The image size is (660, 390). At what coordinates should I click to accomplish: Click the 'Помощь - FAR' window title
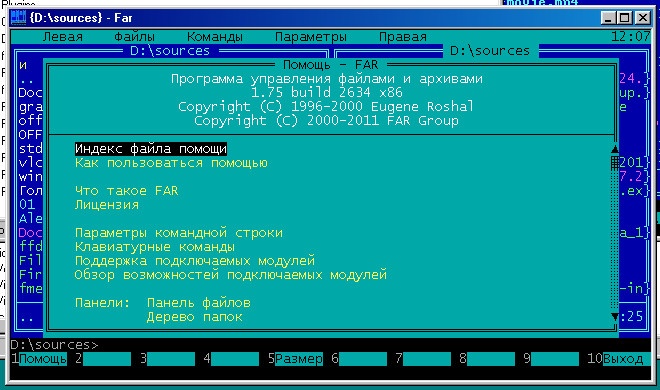point(330,65)
